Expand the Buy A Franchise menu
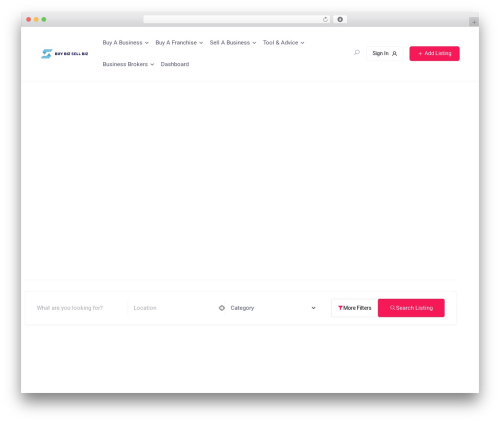This screenshot has width=500, height=423. 179,43
